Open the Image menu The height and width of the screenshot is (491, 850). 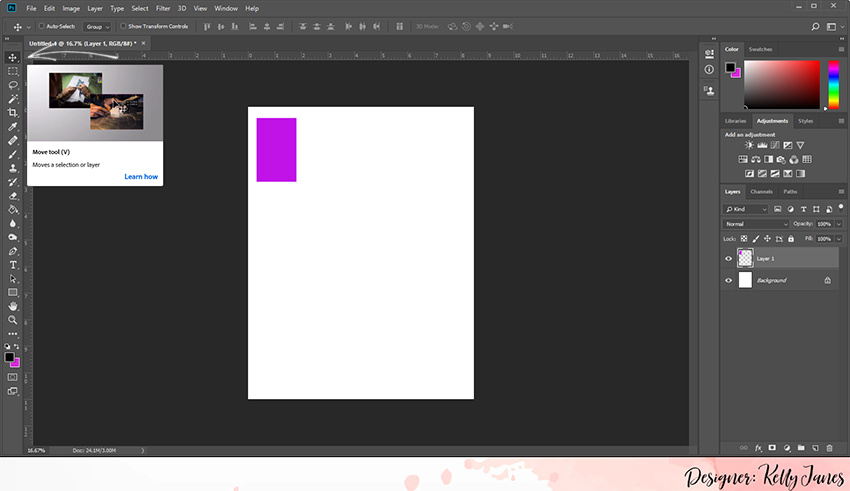click(x=71, y=8)
